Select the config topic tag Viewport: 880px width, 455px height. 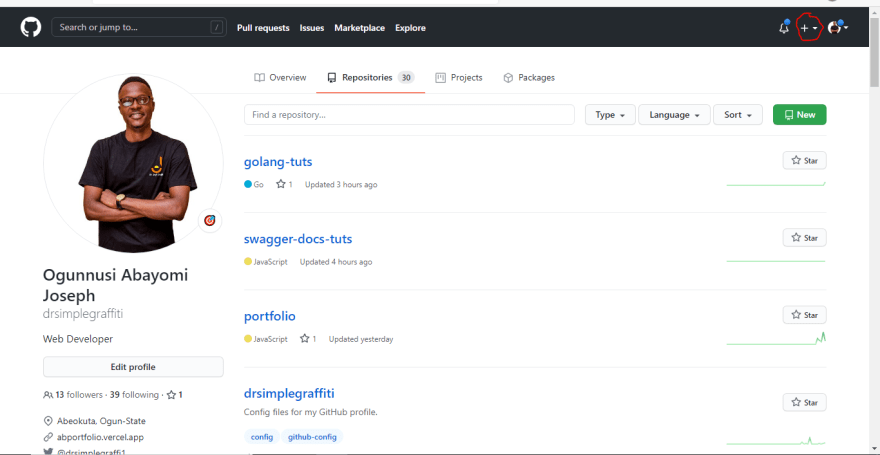262,436
